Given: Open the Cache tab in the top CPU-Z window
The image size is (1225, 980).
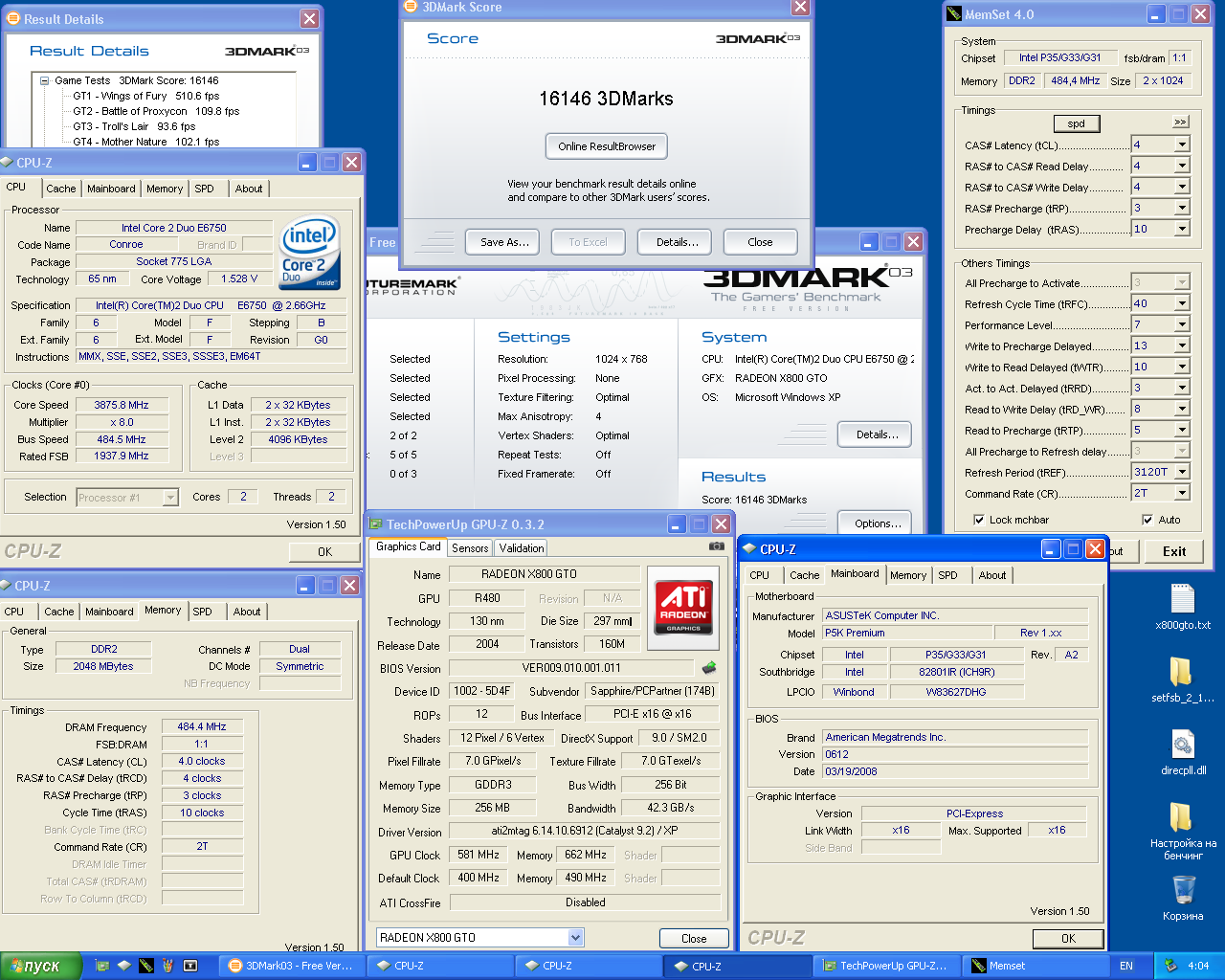Looking at the screenshot, I should coord(61,189).
